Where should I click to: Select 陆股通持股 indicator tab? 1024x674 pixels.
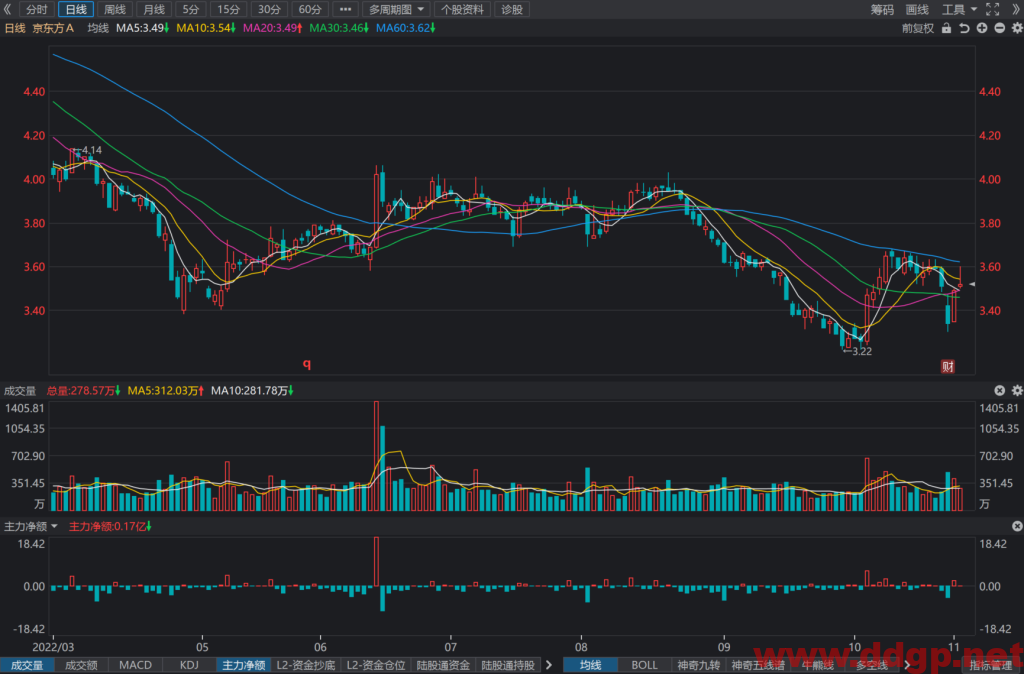(x=508, y=665)
